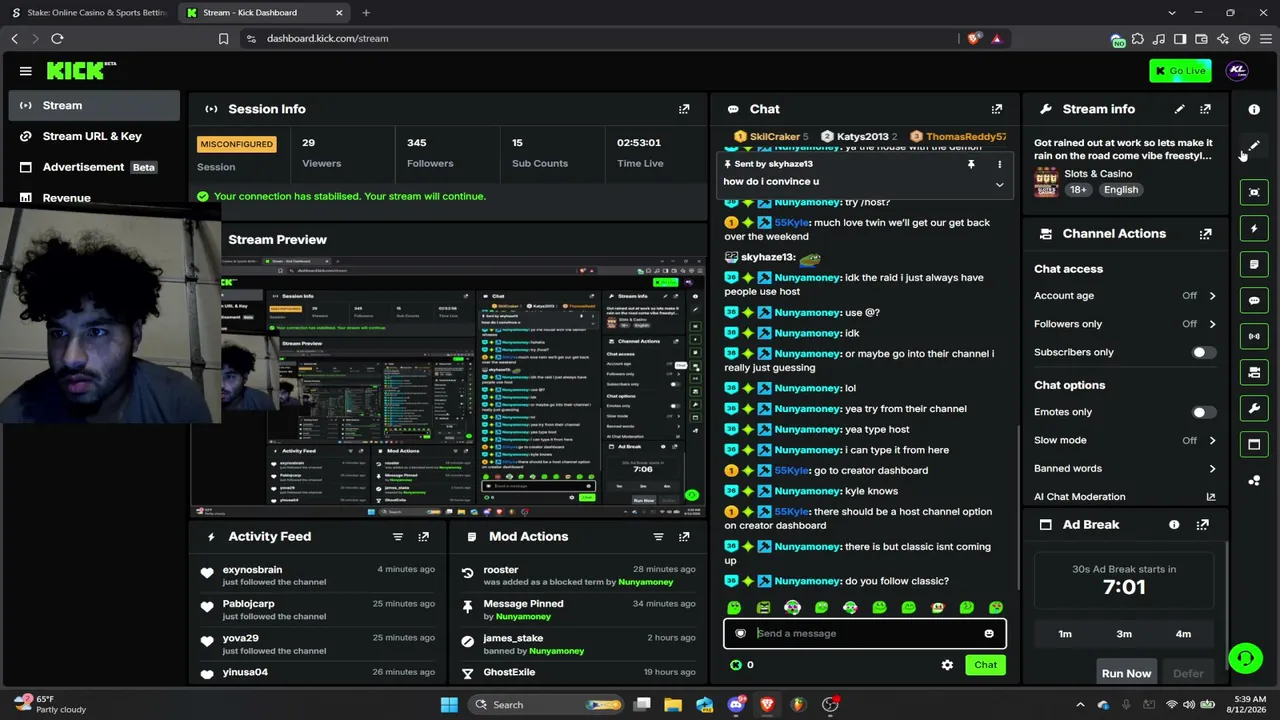Pop out the Session Info panel
This screenshot has width=1280, height=720.
684,109
